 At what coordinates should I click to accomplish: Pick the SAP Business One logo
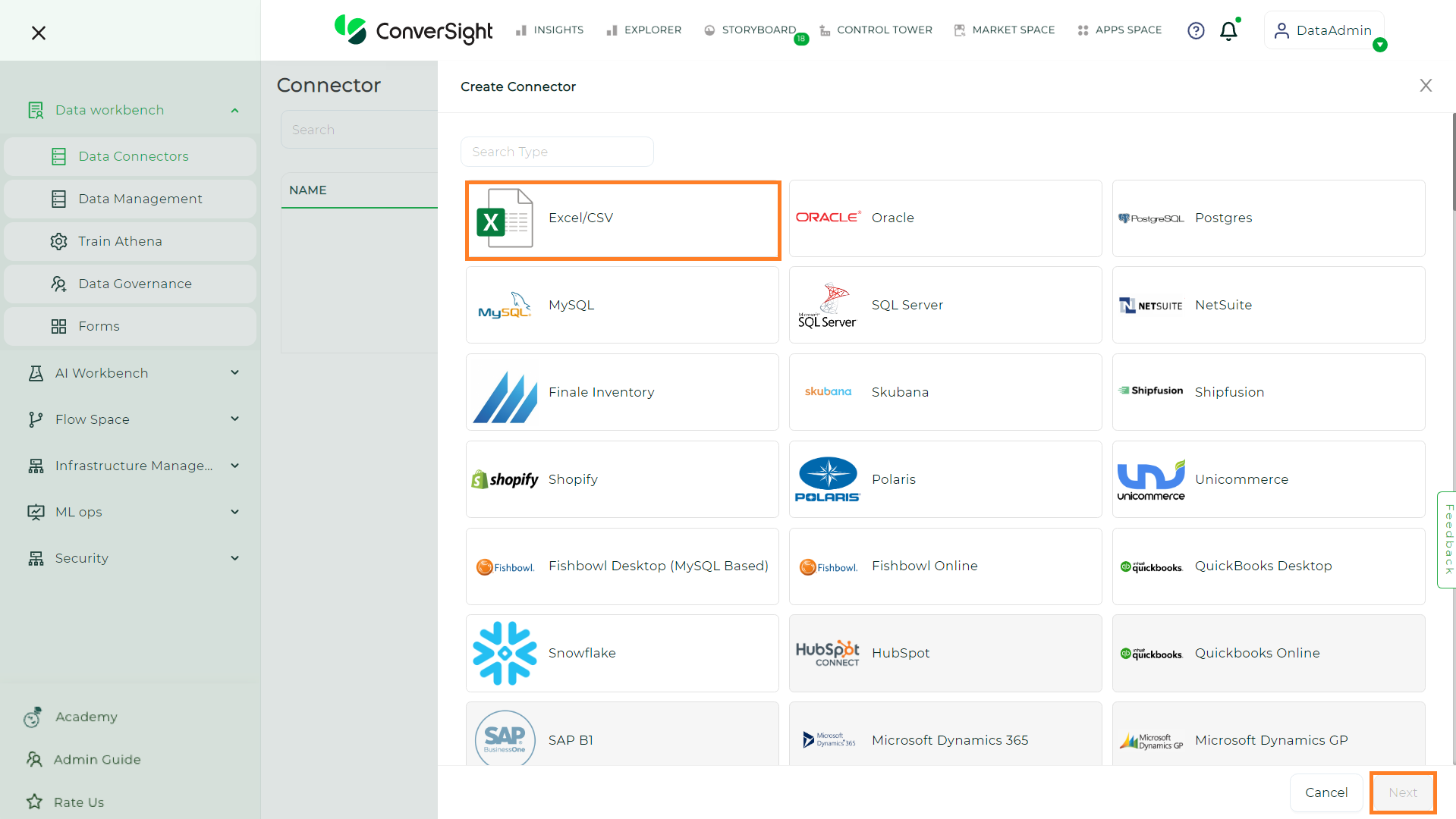pyautogui.click(x=505, y=738)
